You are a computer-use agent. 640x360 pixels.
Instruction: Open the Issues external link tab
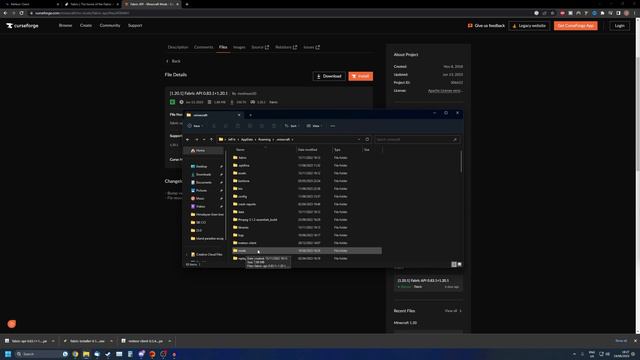point(311,47)
